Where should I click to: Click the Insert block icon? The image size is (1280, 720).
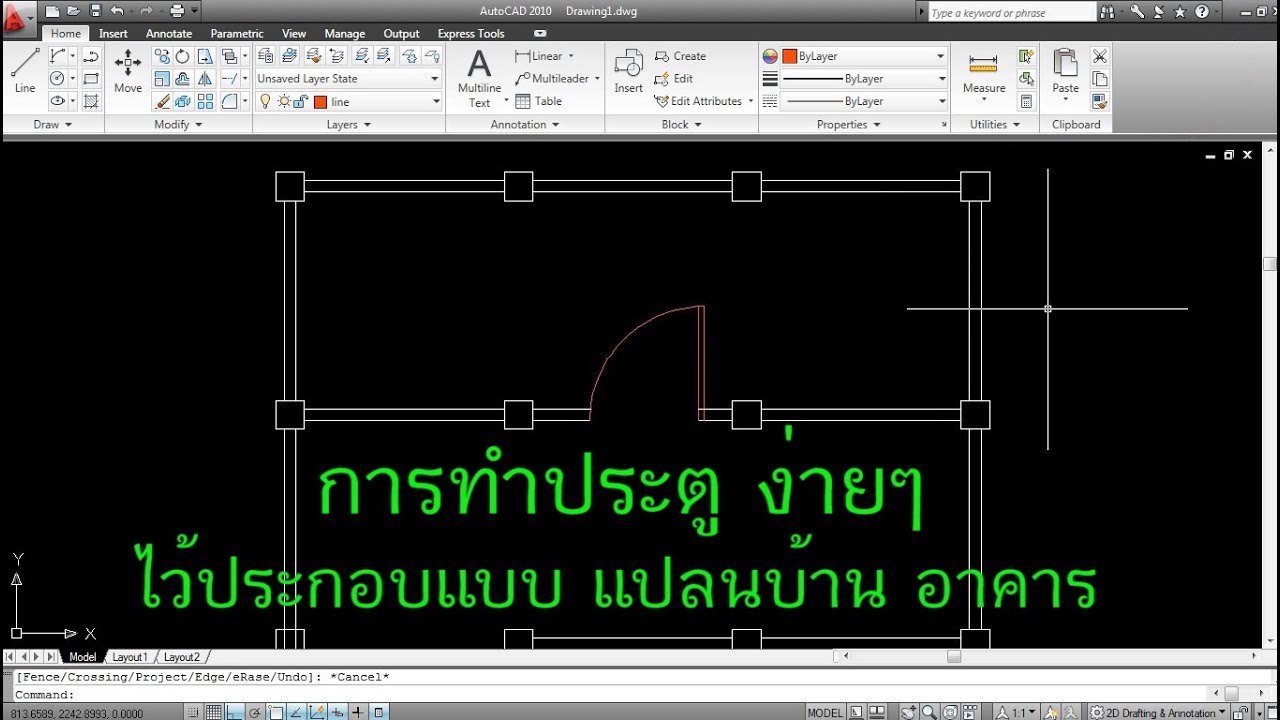tap(629, 70)
